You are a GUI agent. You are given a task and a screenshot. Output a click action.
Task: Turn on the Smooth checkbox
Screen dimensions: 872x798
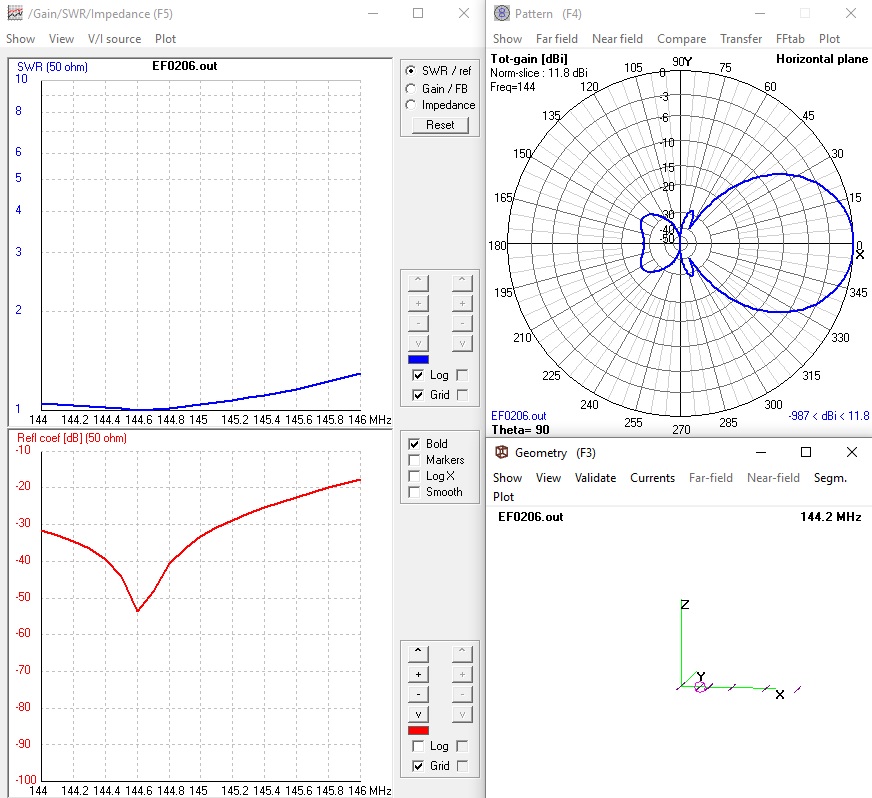(x=414, y=492)
